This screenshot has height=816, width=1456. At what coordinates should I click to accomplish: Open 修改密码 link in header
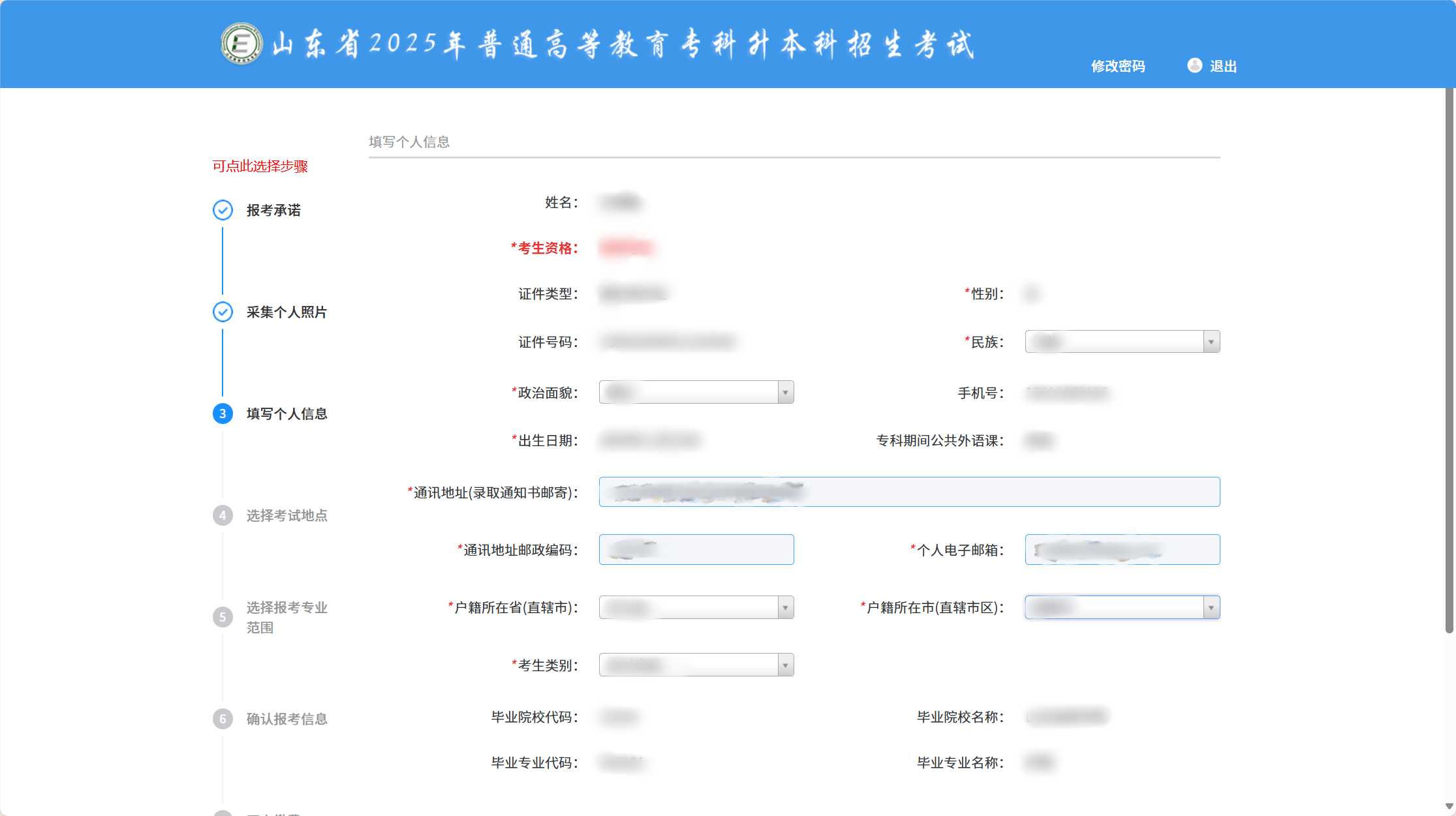click(1118, 66)
